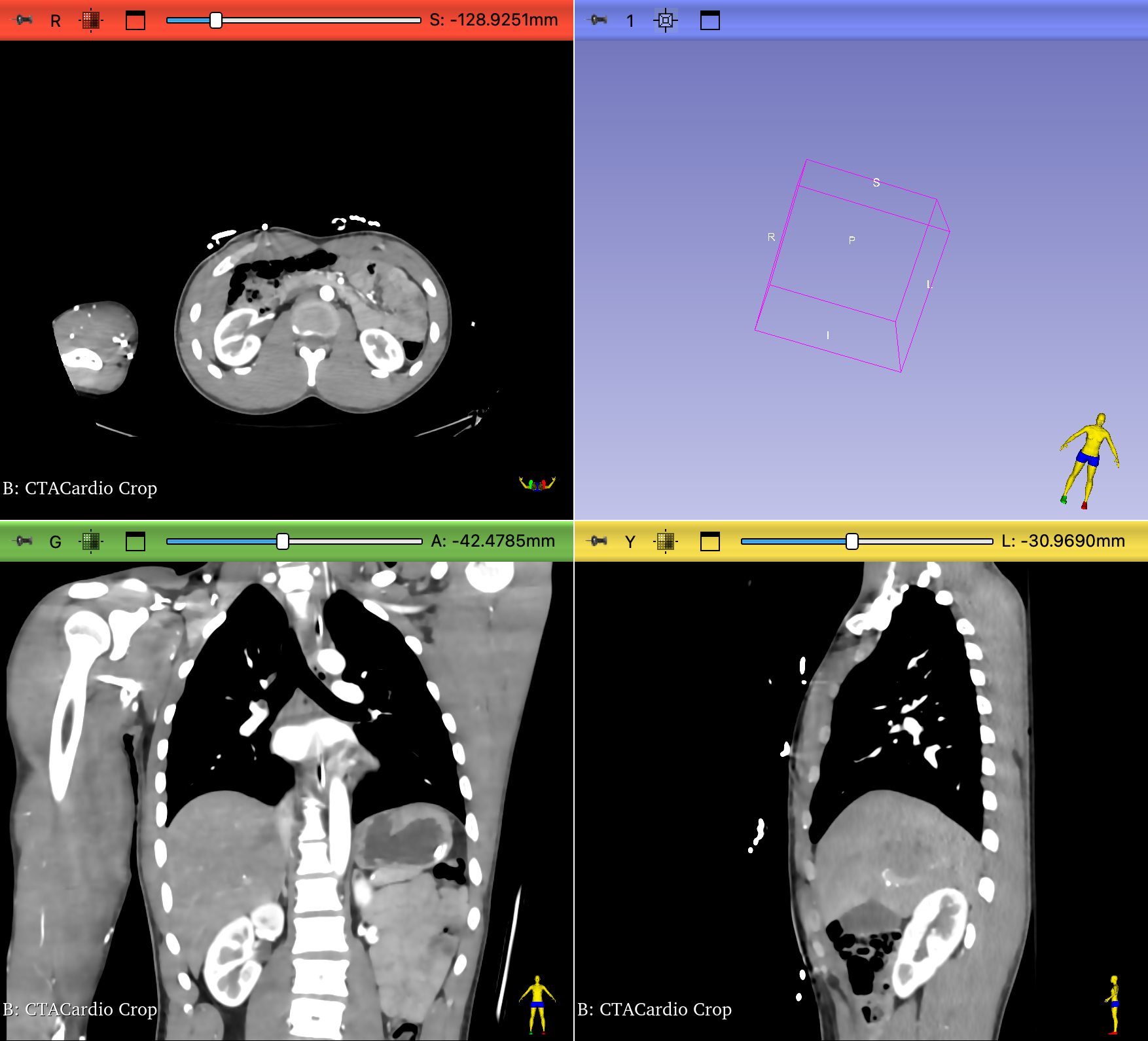
Task: Click the pin icon in red slice view
Action: pyautogui.click(x=24, y=20)
